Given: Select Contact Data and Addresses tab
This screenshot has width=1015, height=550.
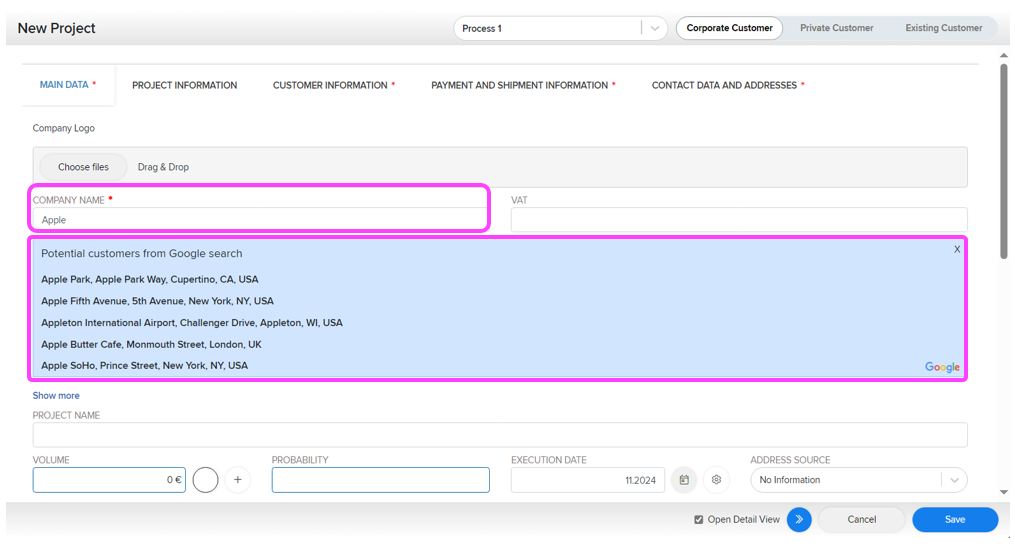Looking at the screenshot, I should 728,85.
